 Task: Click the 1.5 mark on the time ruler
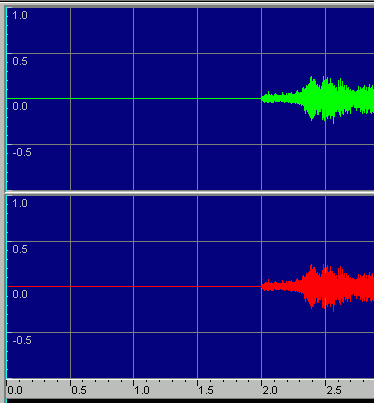[206, 390]
